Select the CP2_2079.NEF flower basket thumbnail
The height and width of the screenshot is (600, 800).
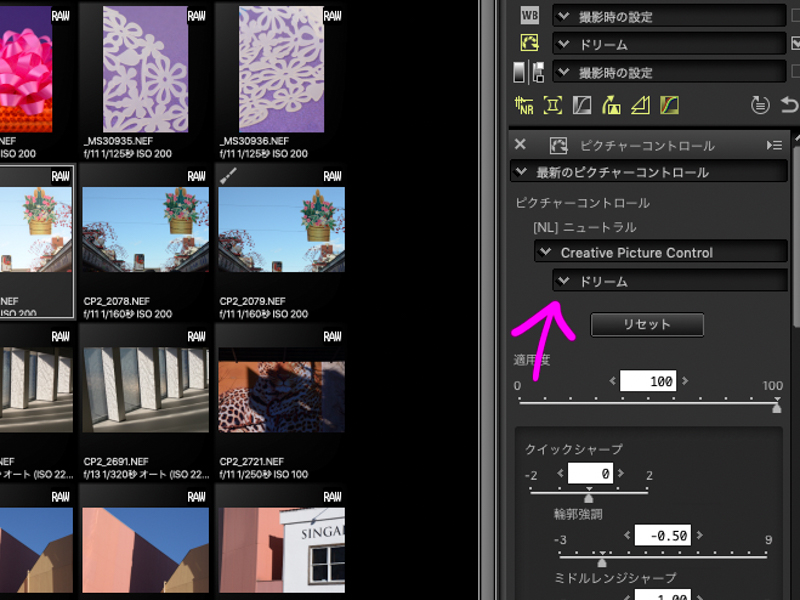(x=281, y=229)
